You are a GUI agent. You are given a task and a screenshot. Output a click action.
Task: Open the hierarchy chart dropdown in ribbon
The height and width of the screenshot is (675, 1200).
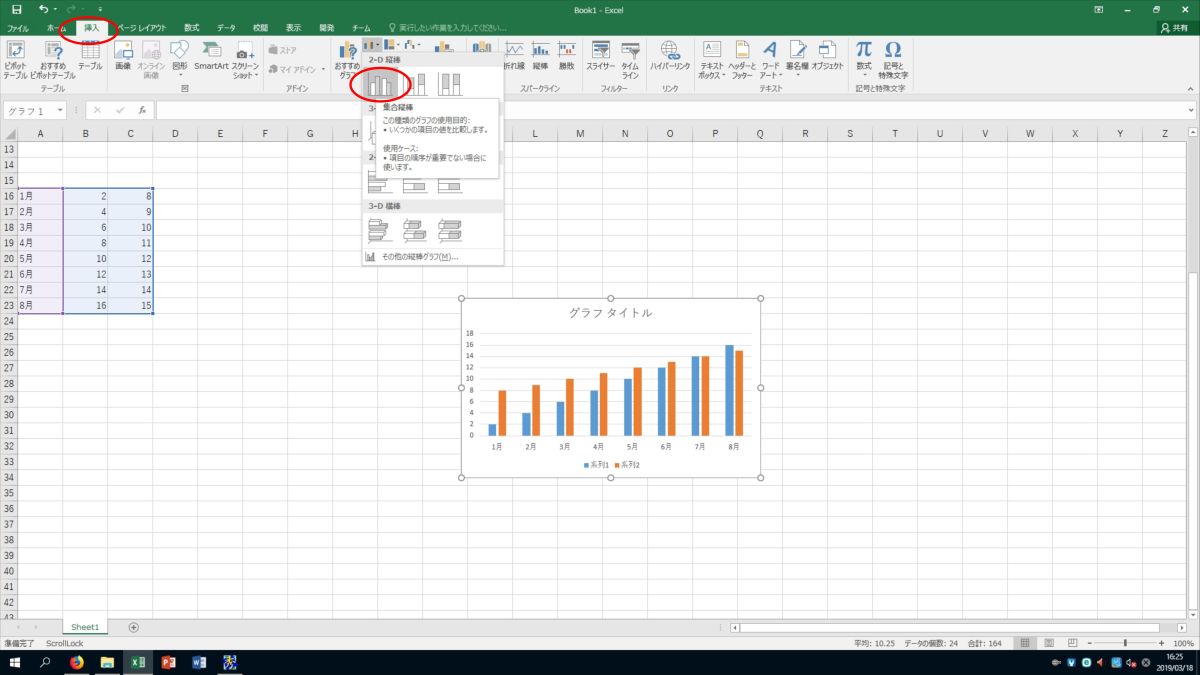392,45
